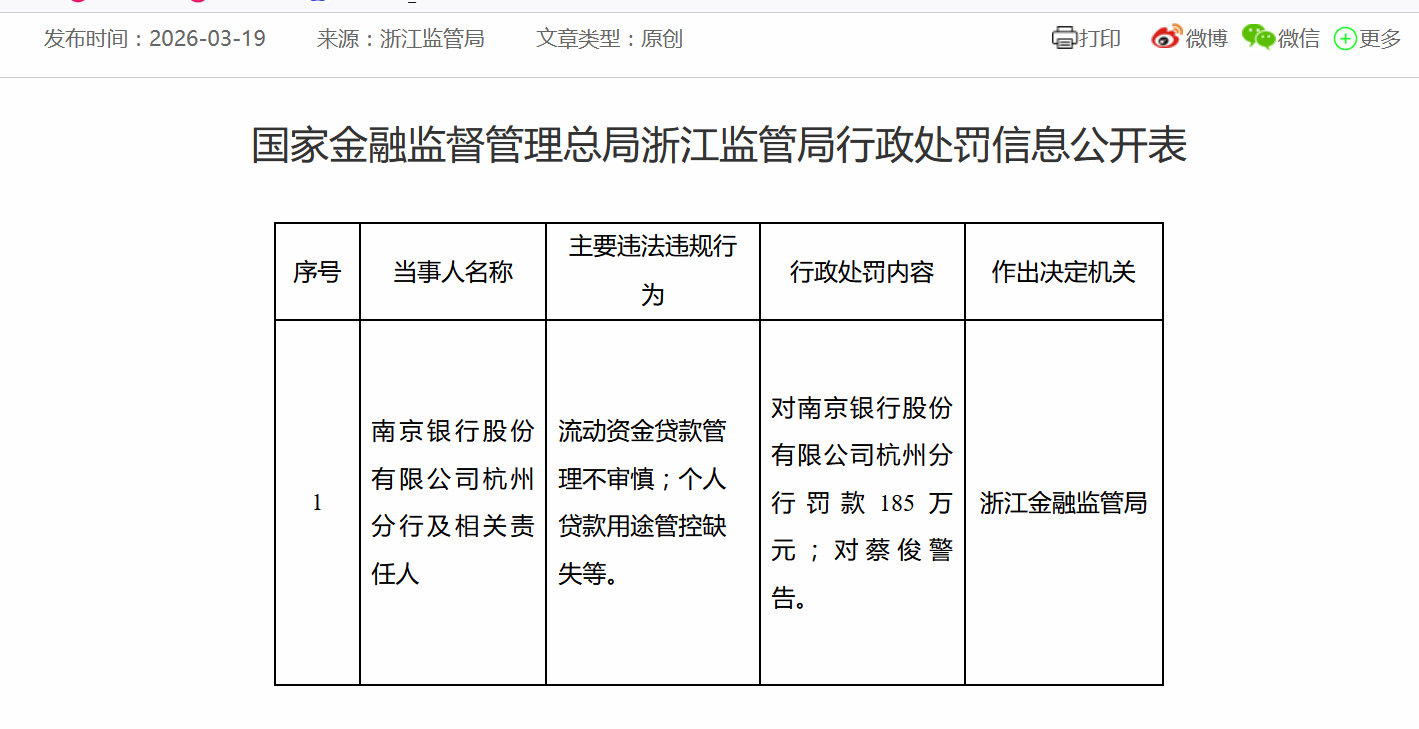Viewport: 1419px width, 729px height.
Task: Click the 作出决定机关 column header
Action: tap(1064, 272)
